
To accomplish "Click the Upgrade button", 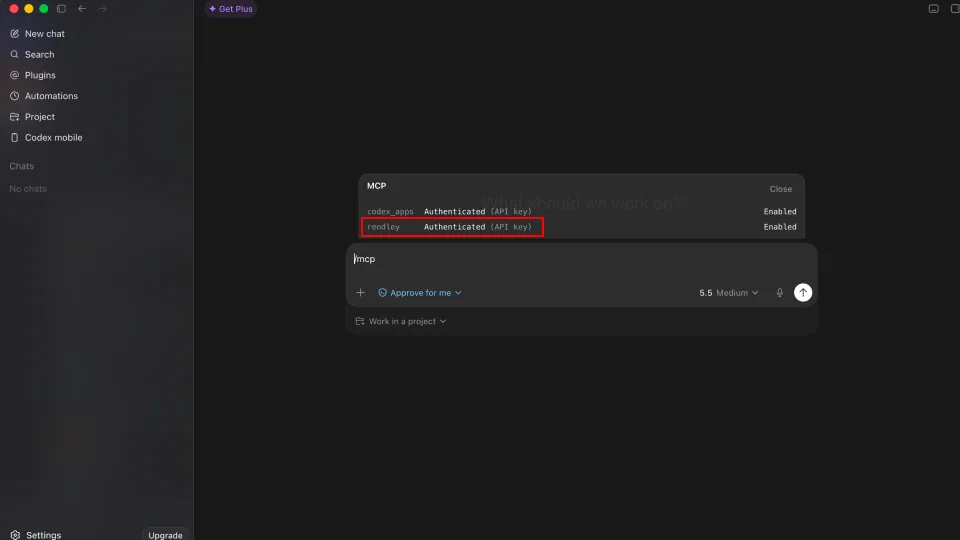I will tap(165, 535).
